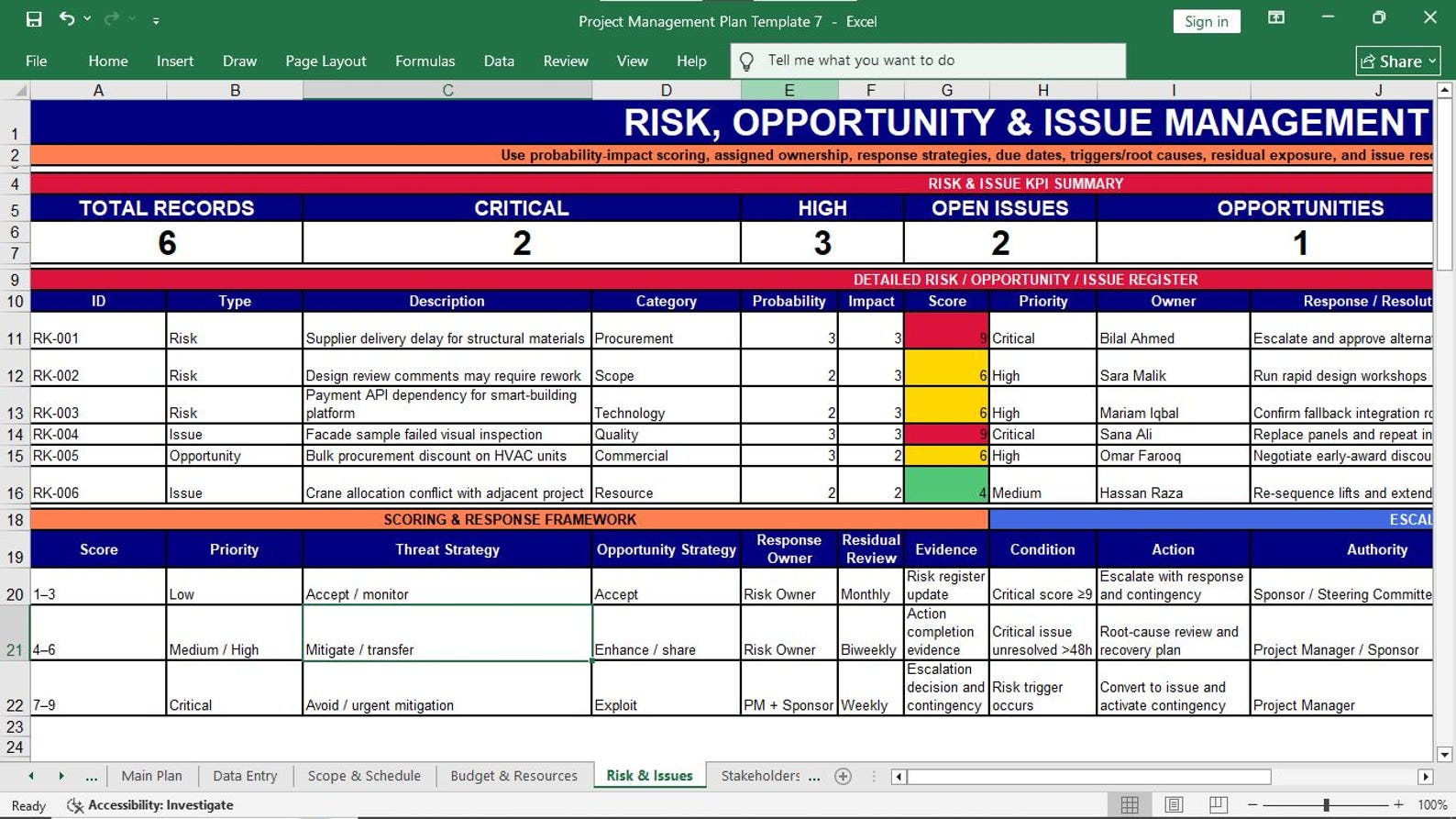Viewport: 1456px width, 819px height.
Task: Click the New sheet plus icon
Action: pos(844,777)
